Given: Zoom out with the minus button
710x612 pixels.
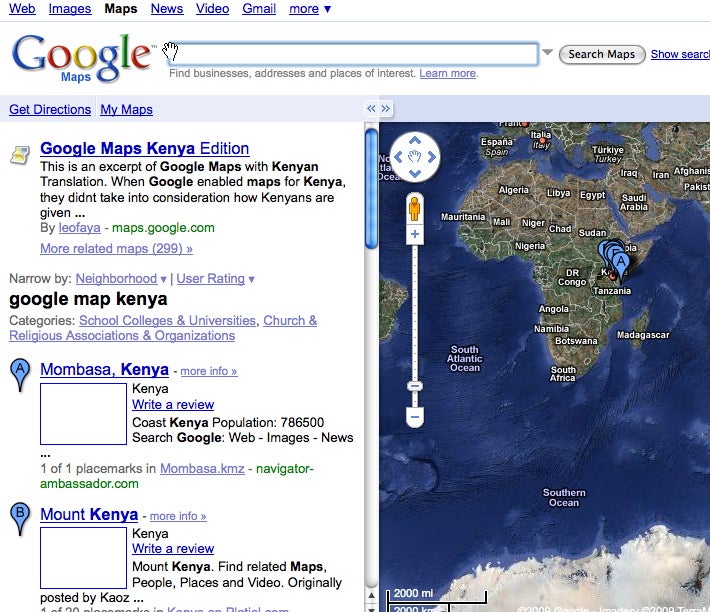Looking at the screenshot, I should (415, 416).
